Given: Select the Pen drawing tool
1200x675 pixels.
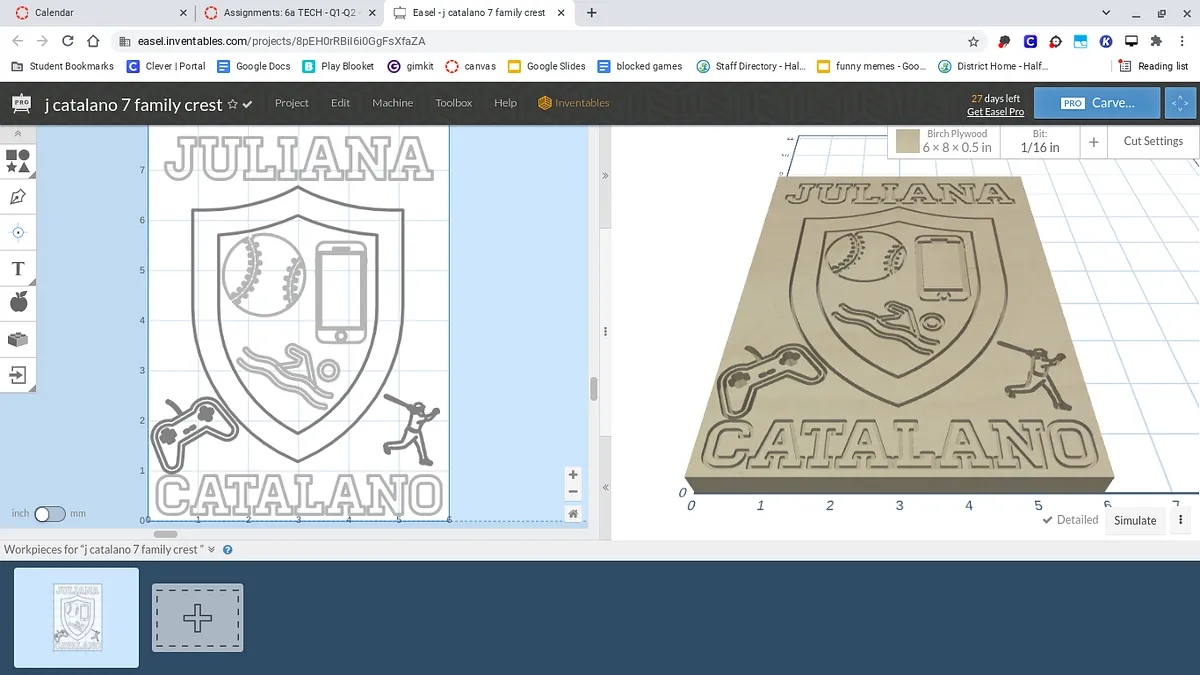Looking at the screenshot, I should 17,196.
